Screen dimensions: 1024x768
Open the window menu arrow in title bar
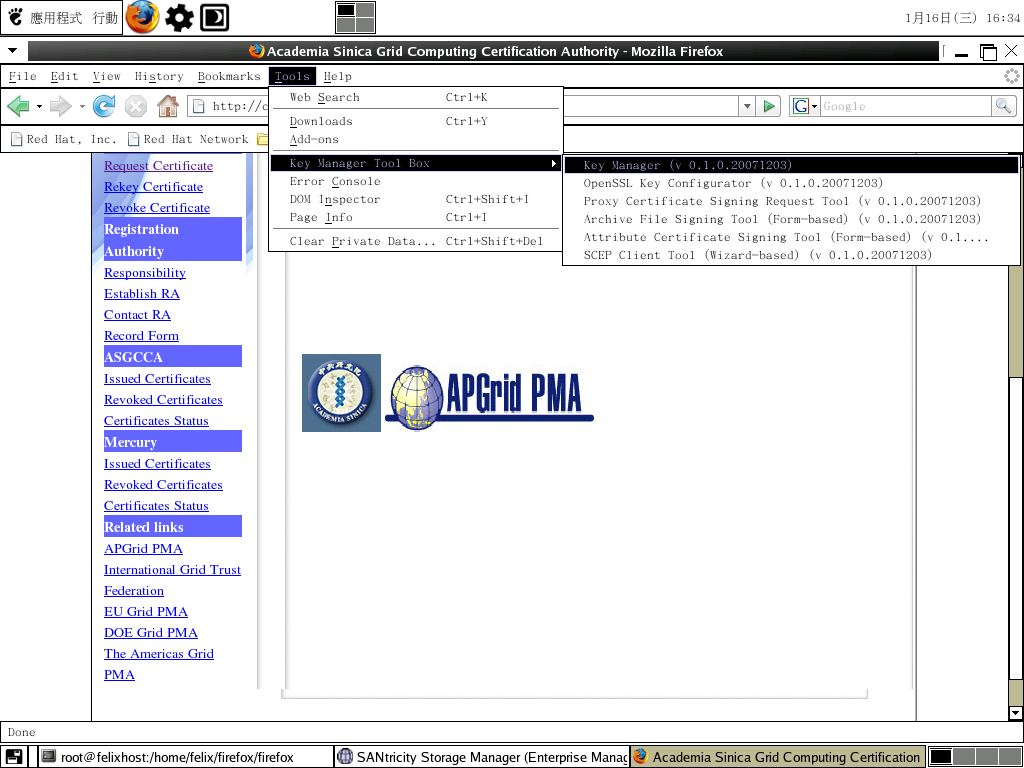point(12,51)
